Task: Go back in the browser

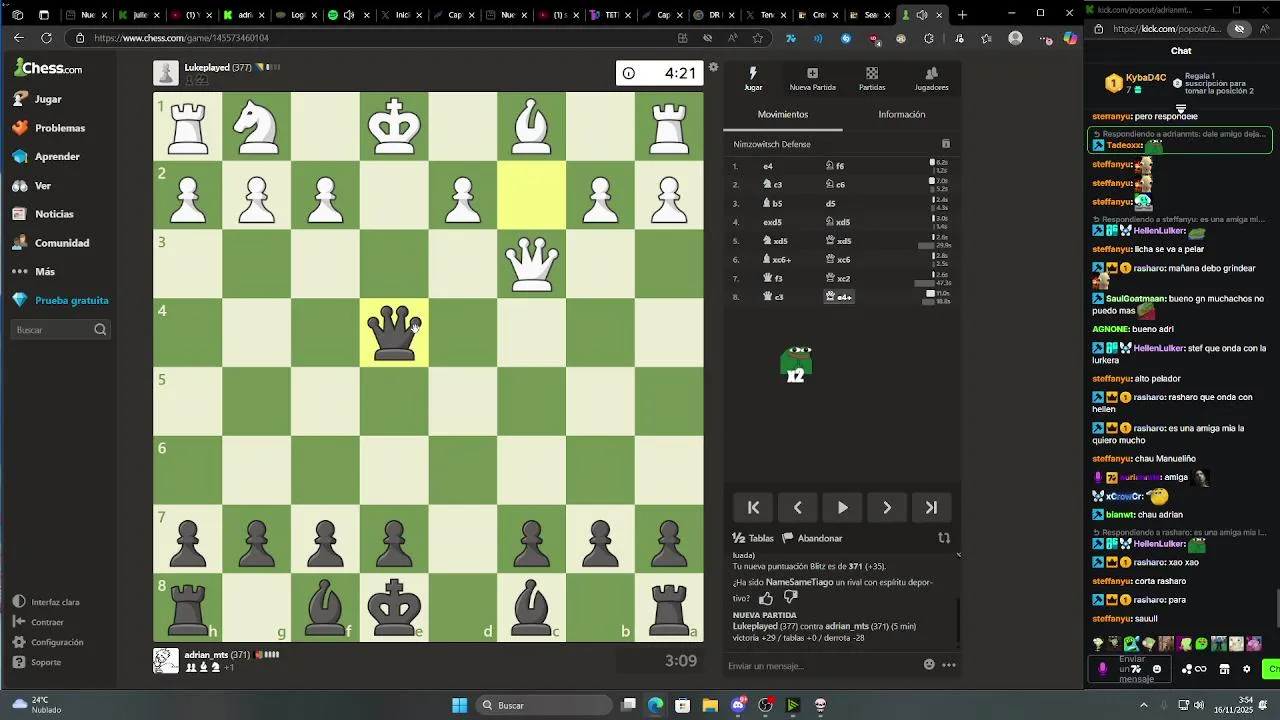Action: click(x=18, y=38)
